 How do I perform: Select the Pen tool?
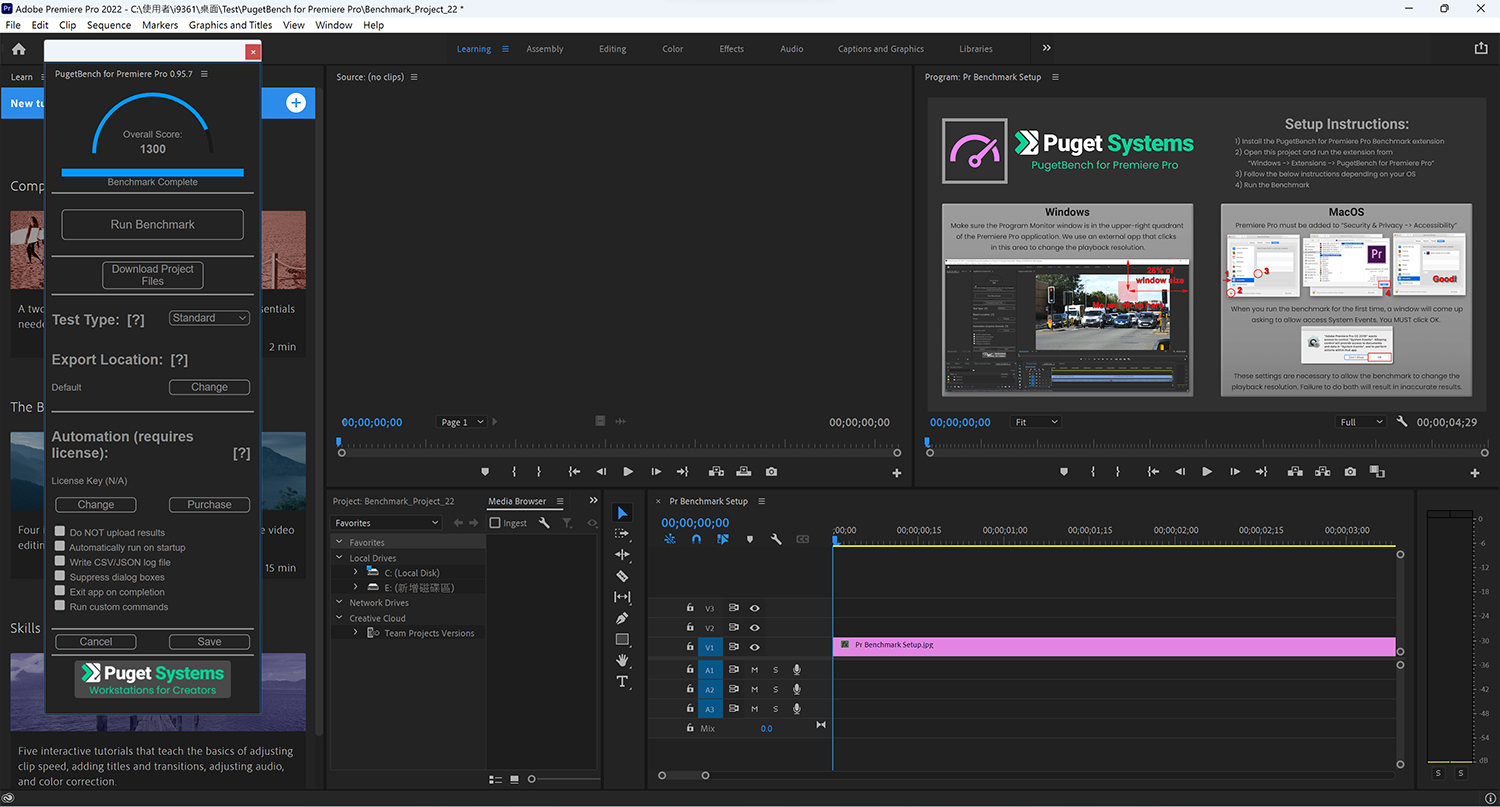[x=622, y=618]
